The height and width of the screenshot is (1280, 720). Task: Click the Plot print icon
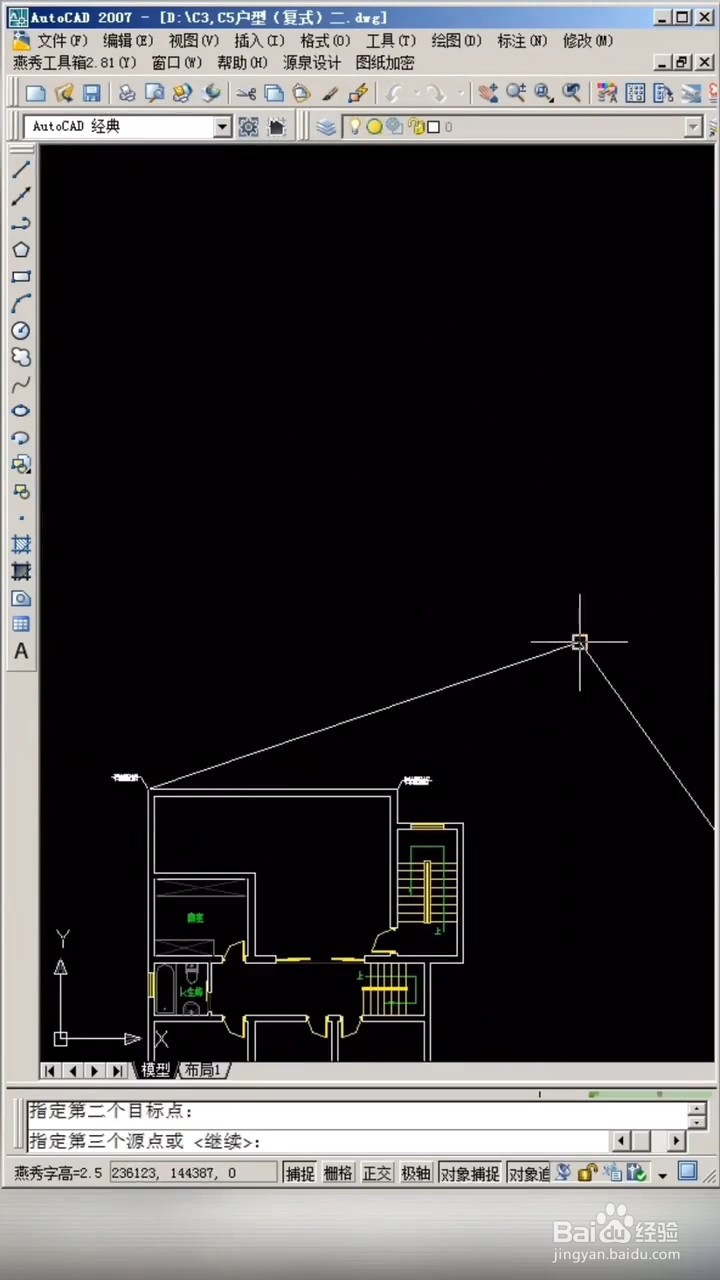click(x=127, y=94)
